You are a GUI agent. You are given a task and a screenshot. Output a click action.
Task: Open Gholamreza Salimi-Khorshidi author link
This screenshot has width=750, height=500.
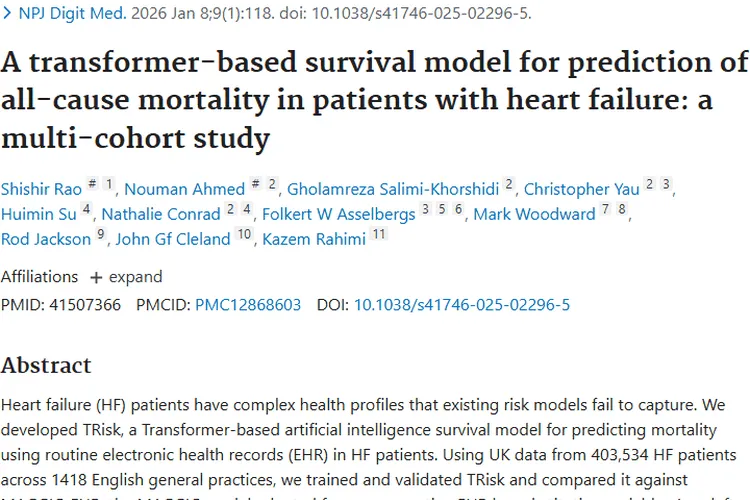(x=393, y=189)
